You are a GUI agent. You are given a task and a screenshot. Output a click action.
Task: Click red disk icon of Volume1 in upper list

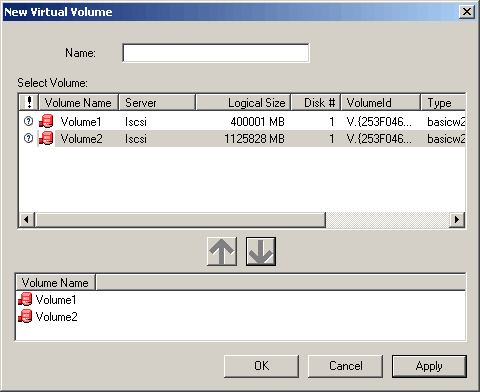[46, 121]
